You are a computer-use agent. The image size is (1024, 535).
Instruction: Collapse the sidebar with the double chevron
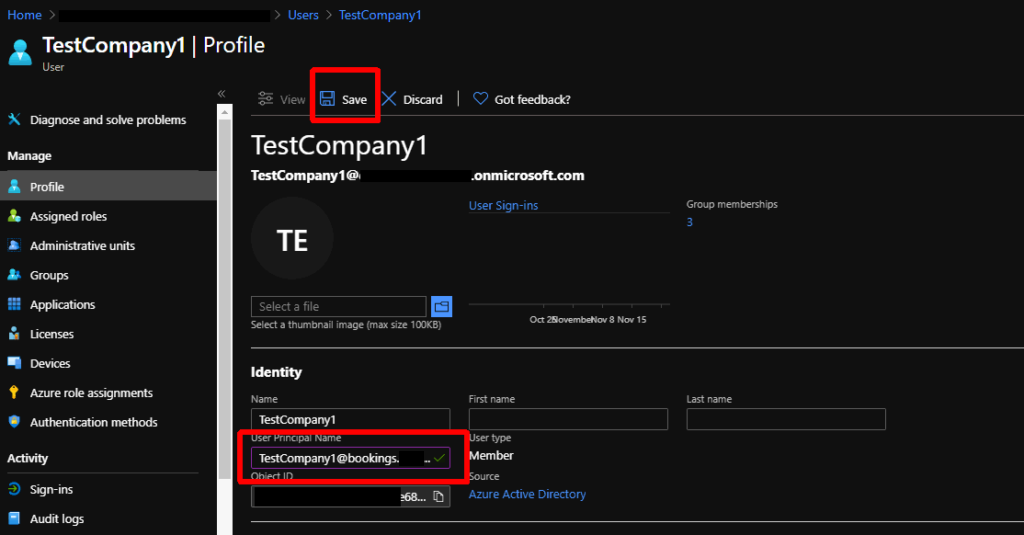pos(221,93)
